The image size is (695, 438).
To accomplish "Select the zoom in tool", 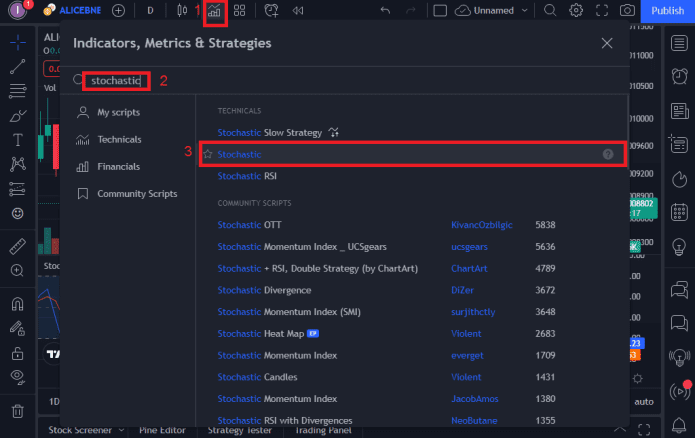I will pyautogui.click(x=18, y=270).
